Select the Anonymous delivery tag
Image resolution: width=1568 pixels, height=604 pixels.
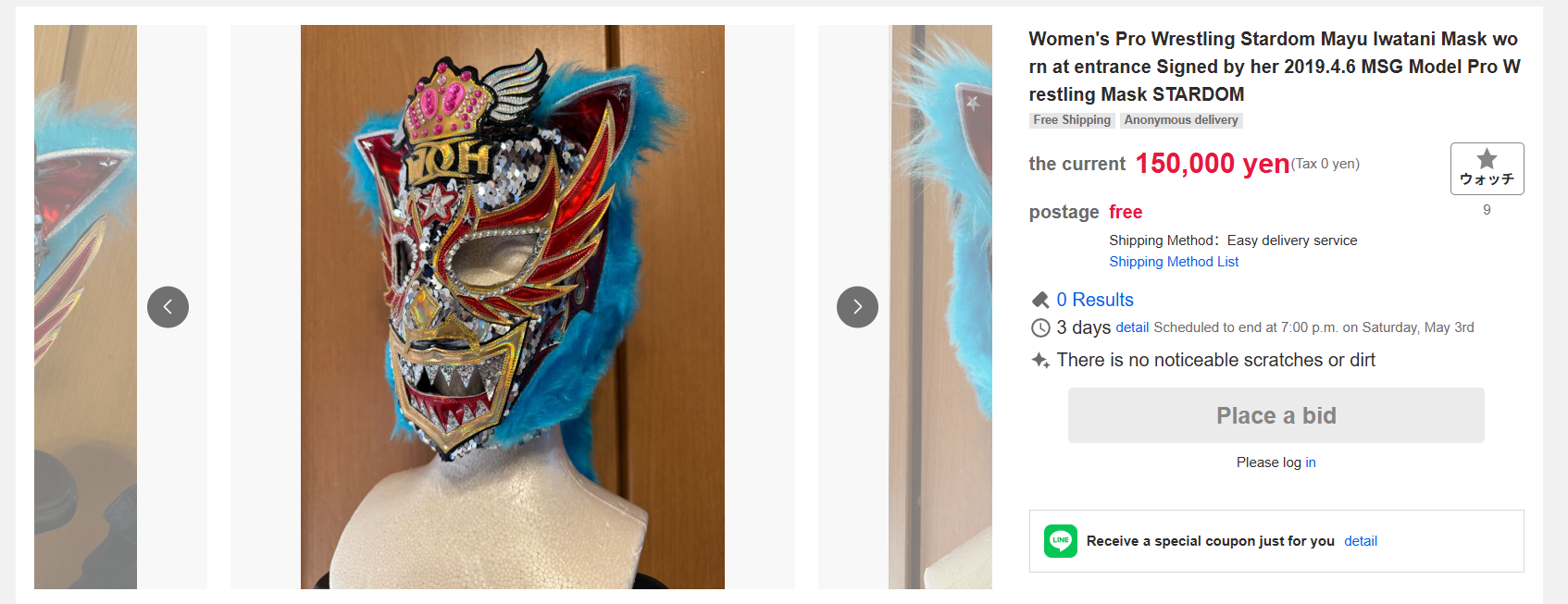click(x=1181, y=120)
